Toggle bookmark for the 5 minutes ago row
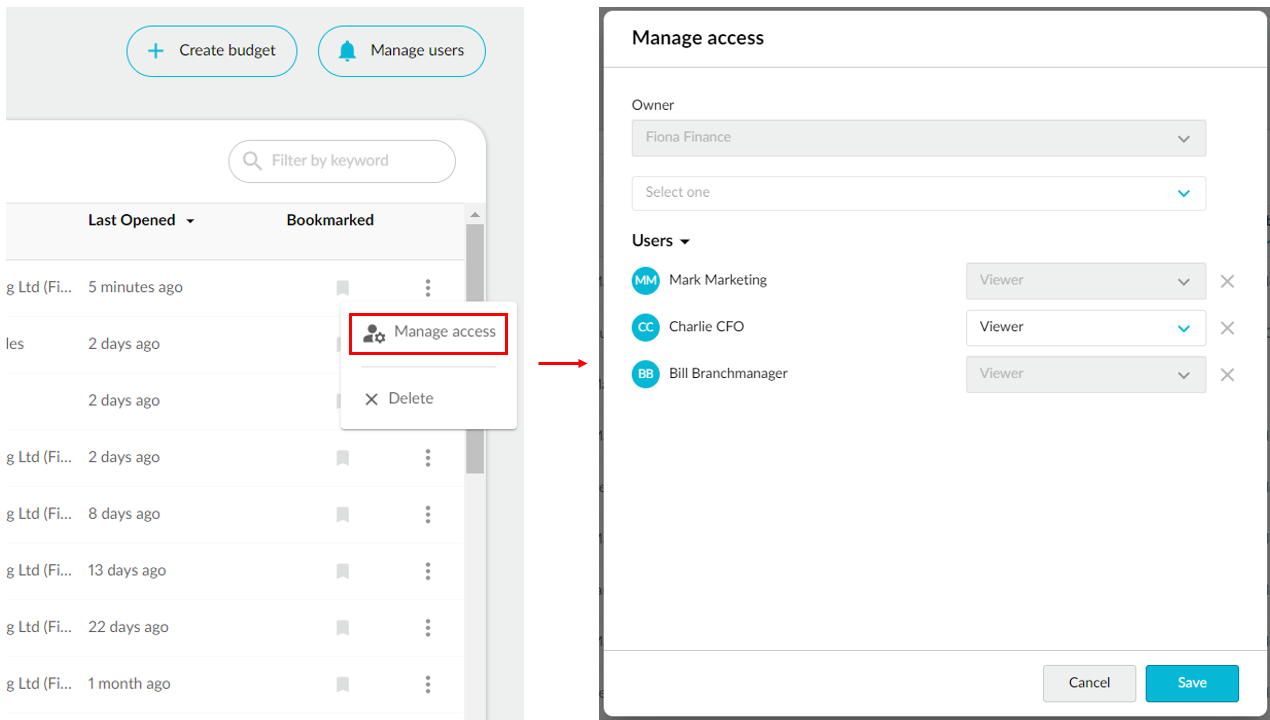The height and width of the screenshot is (720, 1270). click(x=342, y=288)
